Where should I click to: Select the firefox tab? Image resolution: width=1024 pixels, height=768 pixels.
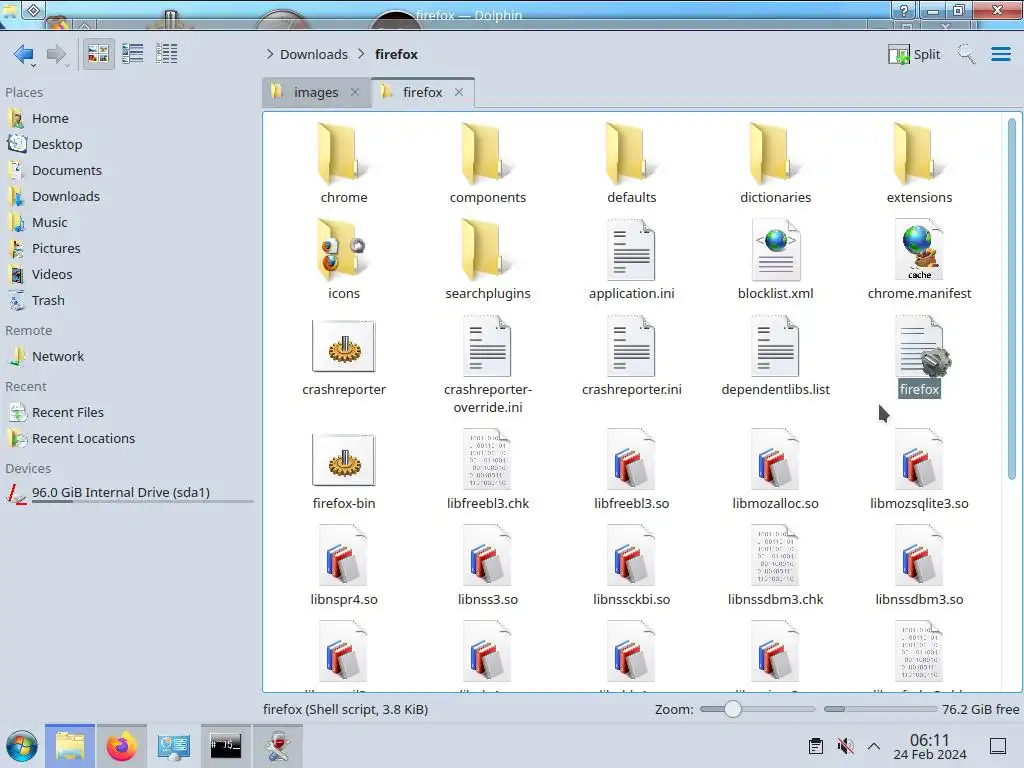[423, 92]
